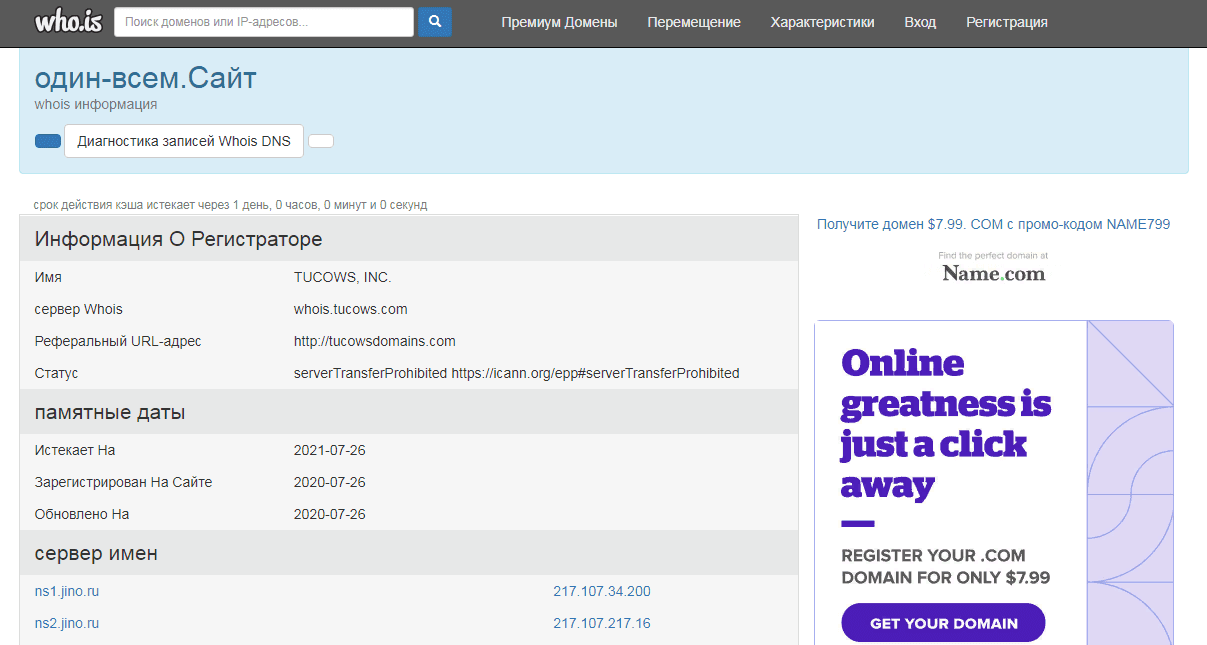The width and height of the screenshot is (1207, 645).
Task: Select the small white empty tab button
Action: [x=321, y=141]
